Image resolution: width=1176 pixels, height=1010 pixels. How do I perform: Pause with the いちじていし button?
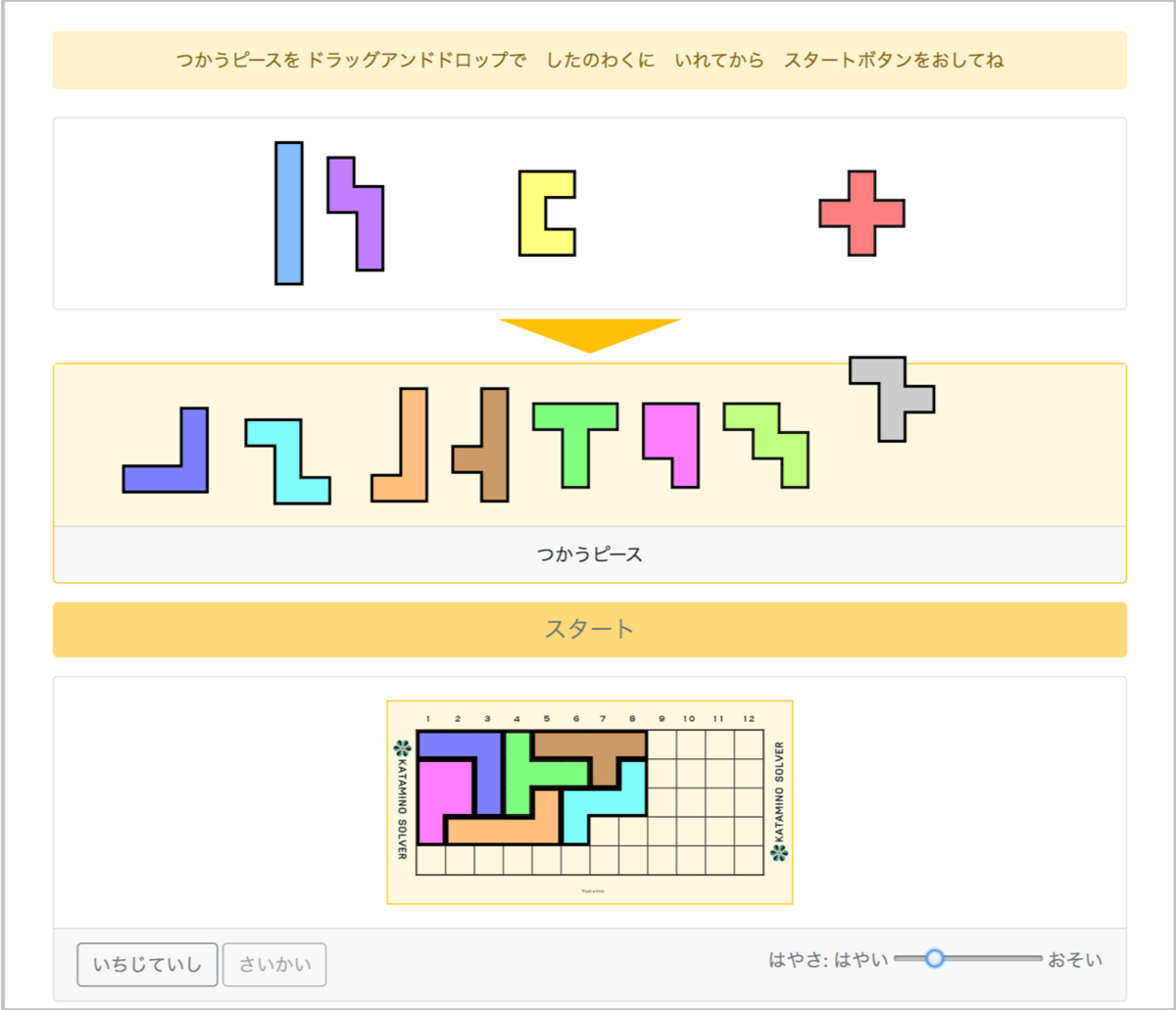pos(147,965)
